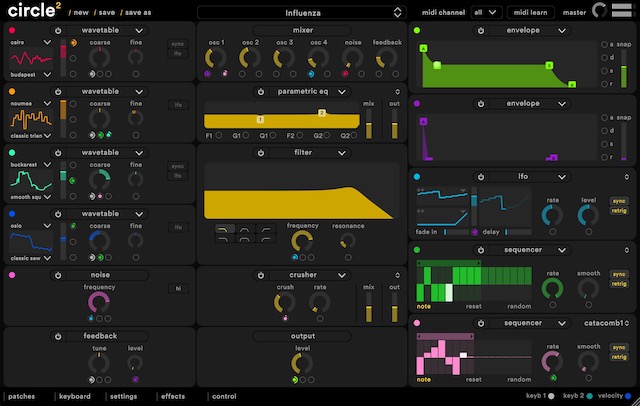Click the parametric eq mix slider

369,123
